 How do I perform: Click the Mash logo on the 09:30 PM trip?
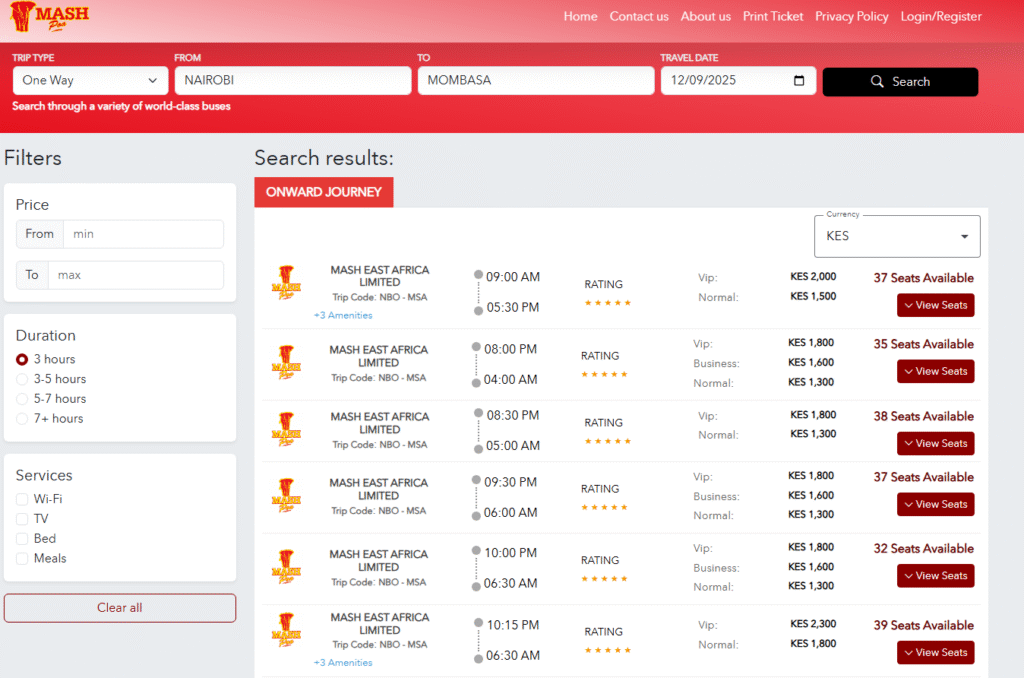coord(286,496)
